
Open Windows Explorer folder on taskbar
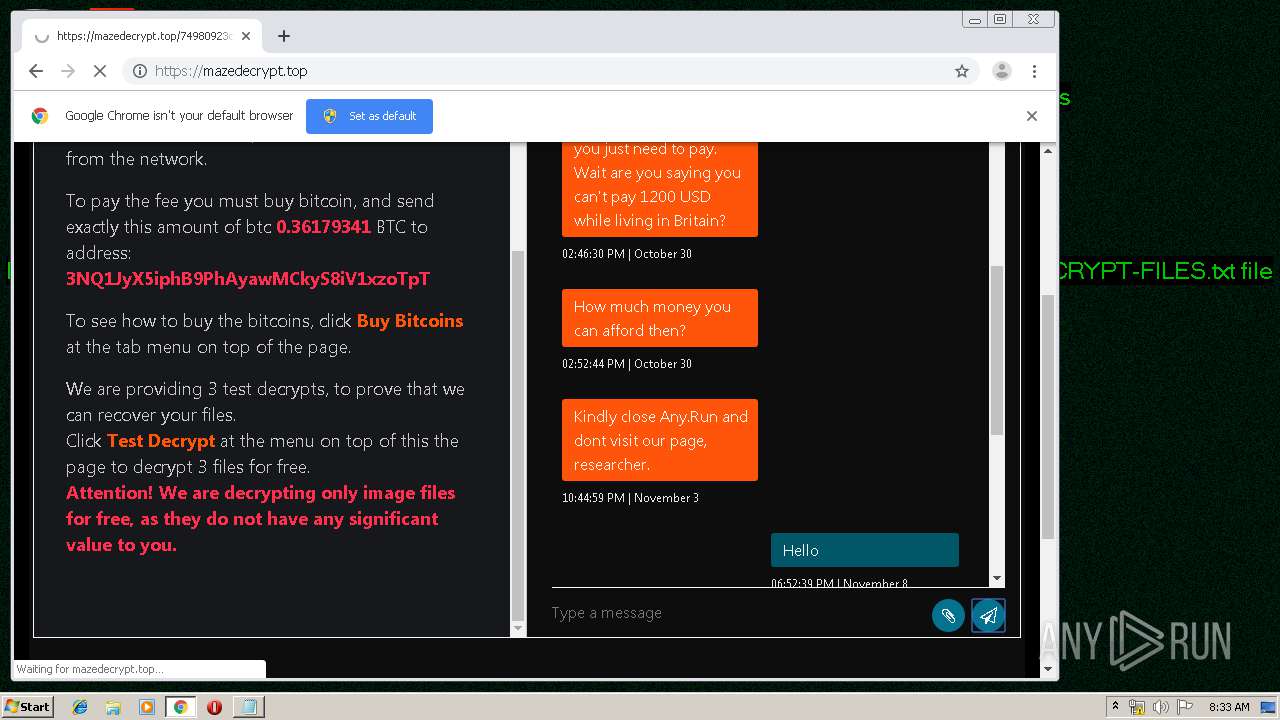113,707
